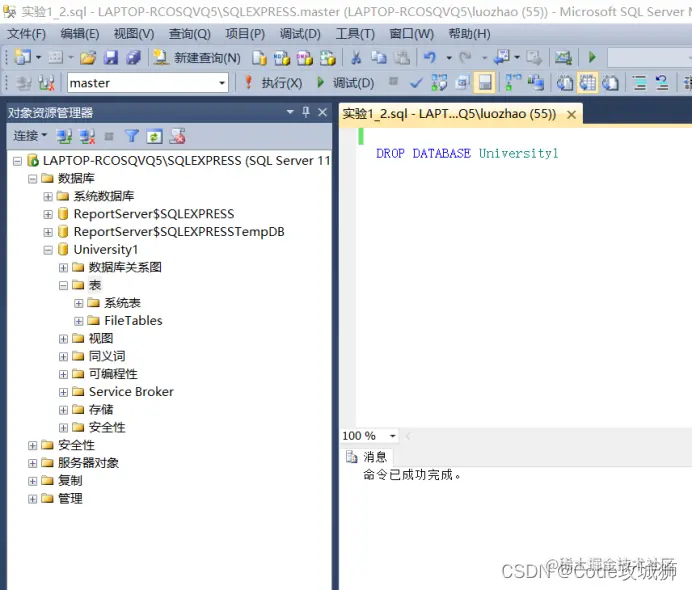This screenshot has height=590, width=692.
Task: Select the 实验1_2.sql query tab
Action: 449,114
